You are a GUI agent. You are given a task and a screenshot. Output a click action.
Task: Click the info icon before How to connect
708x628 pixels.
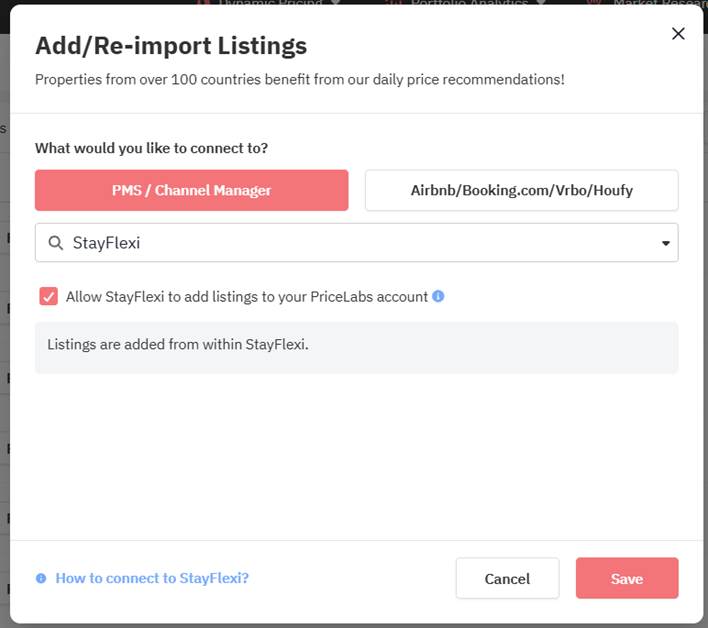41,578
